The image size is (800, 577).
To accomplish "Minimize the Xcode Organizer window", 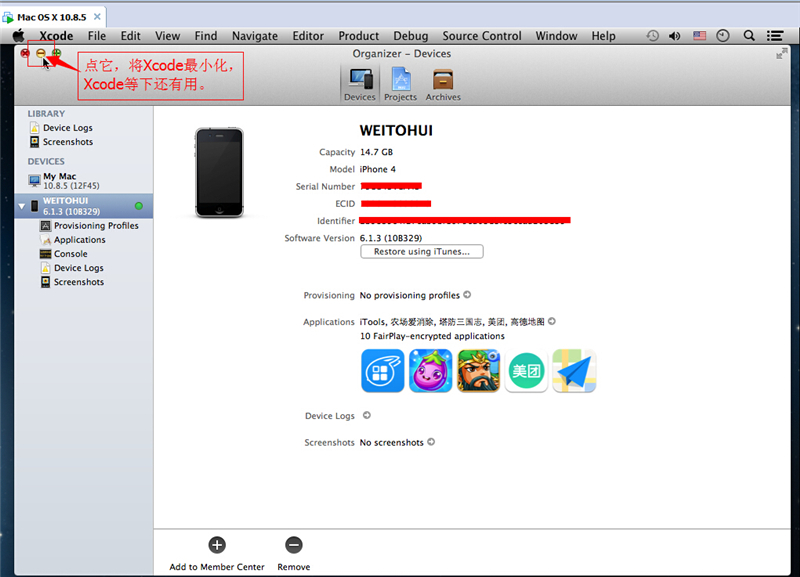I will coord(41,53).
